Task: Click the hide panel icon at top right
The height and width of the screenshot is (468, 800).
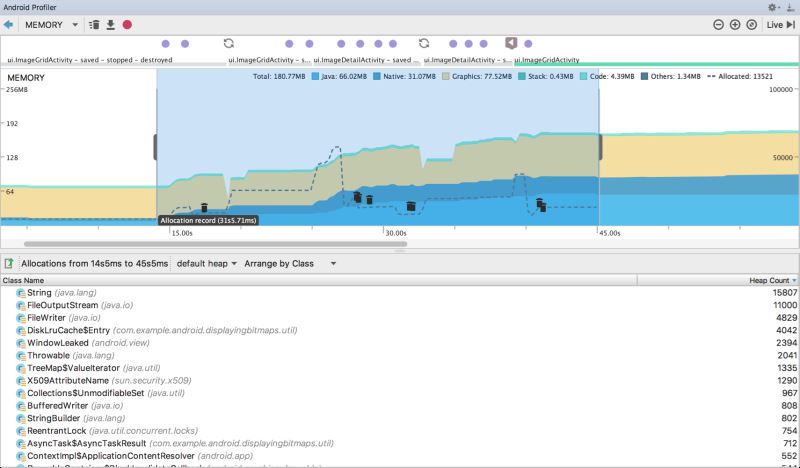Action: [790, 7]
